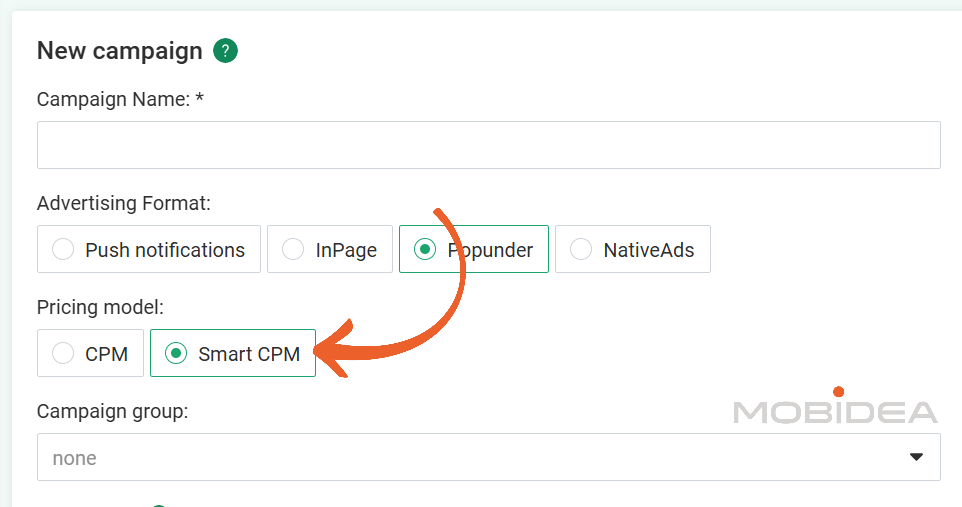962x507 pixels.
Task: Click the Campaign Name input field
Action: pyautogui.click(x=488, y=145)
